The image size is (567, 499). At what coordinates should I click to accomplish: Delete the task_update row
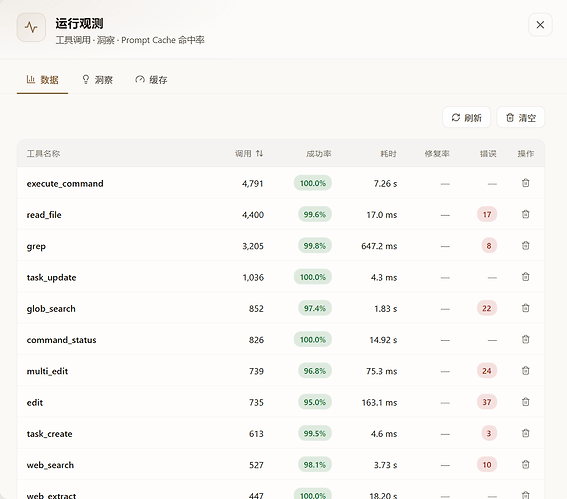tap(525, 277)
